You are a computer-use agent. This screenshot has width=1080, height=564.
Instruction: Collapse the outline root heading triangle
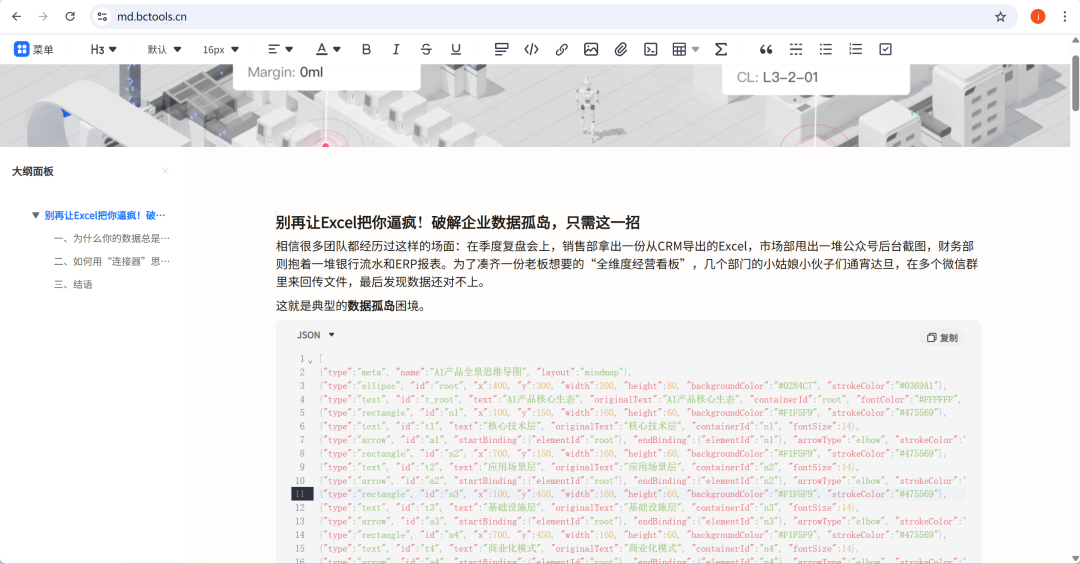tap(36, 216)
